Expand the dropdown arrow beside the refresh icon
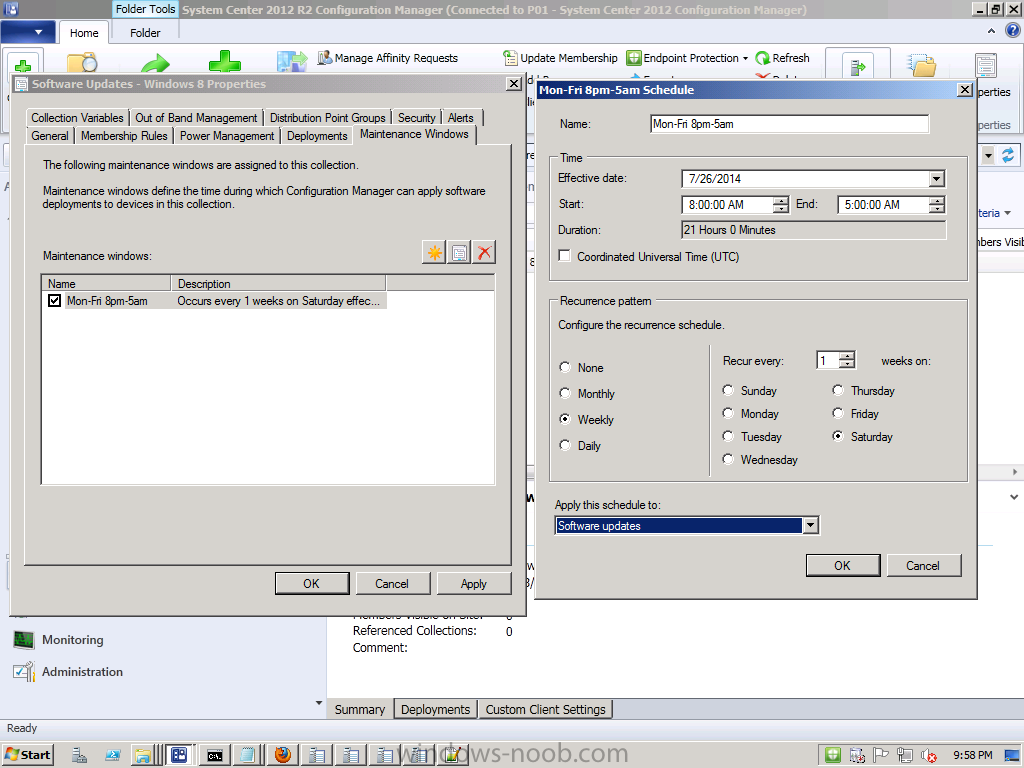This screenshot has height=768, width=1024. pyautogui.click(x=989, y=155)
